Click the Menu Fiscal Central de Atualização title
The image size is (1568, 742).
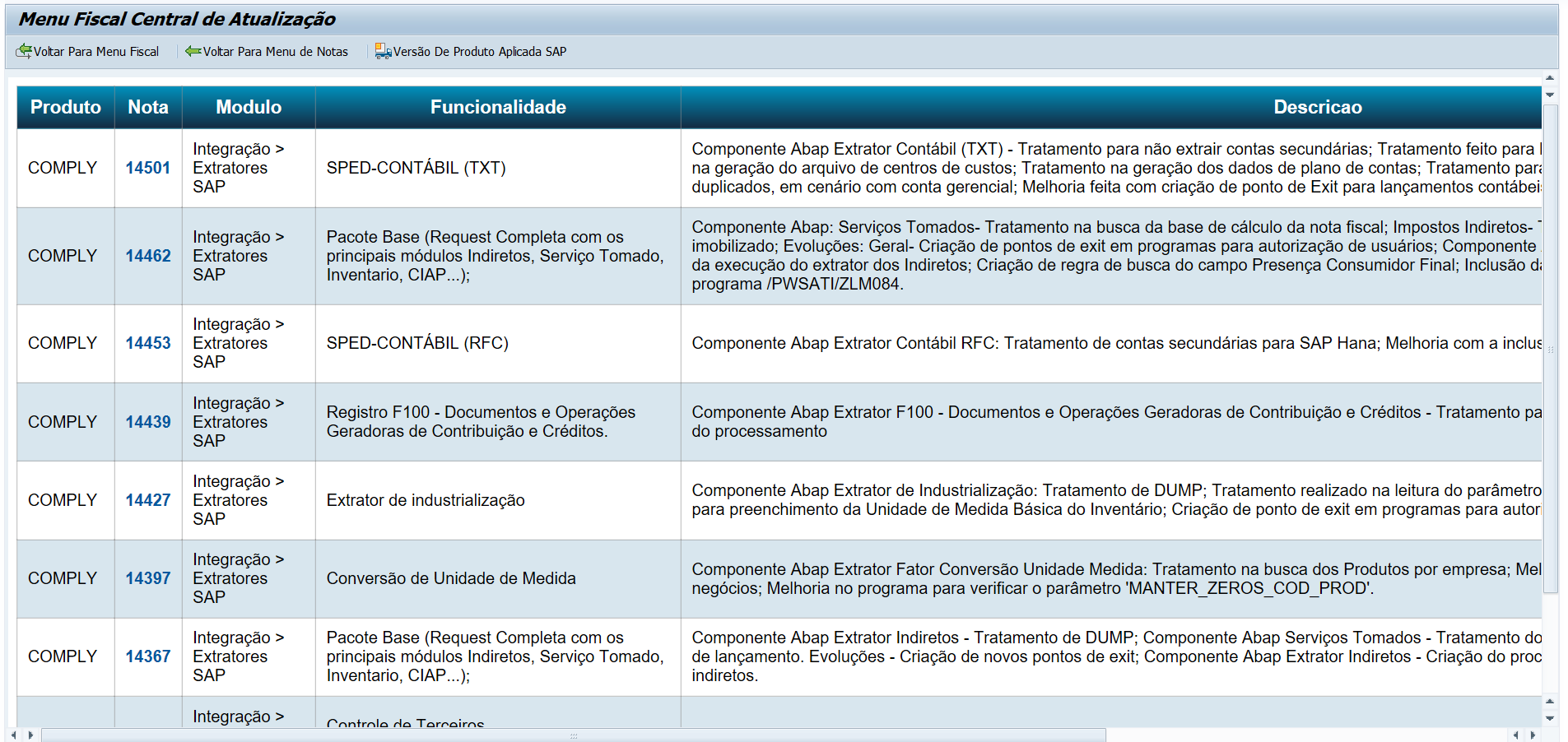[177, 19]
